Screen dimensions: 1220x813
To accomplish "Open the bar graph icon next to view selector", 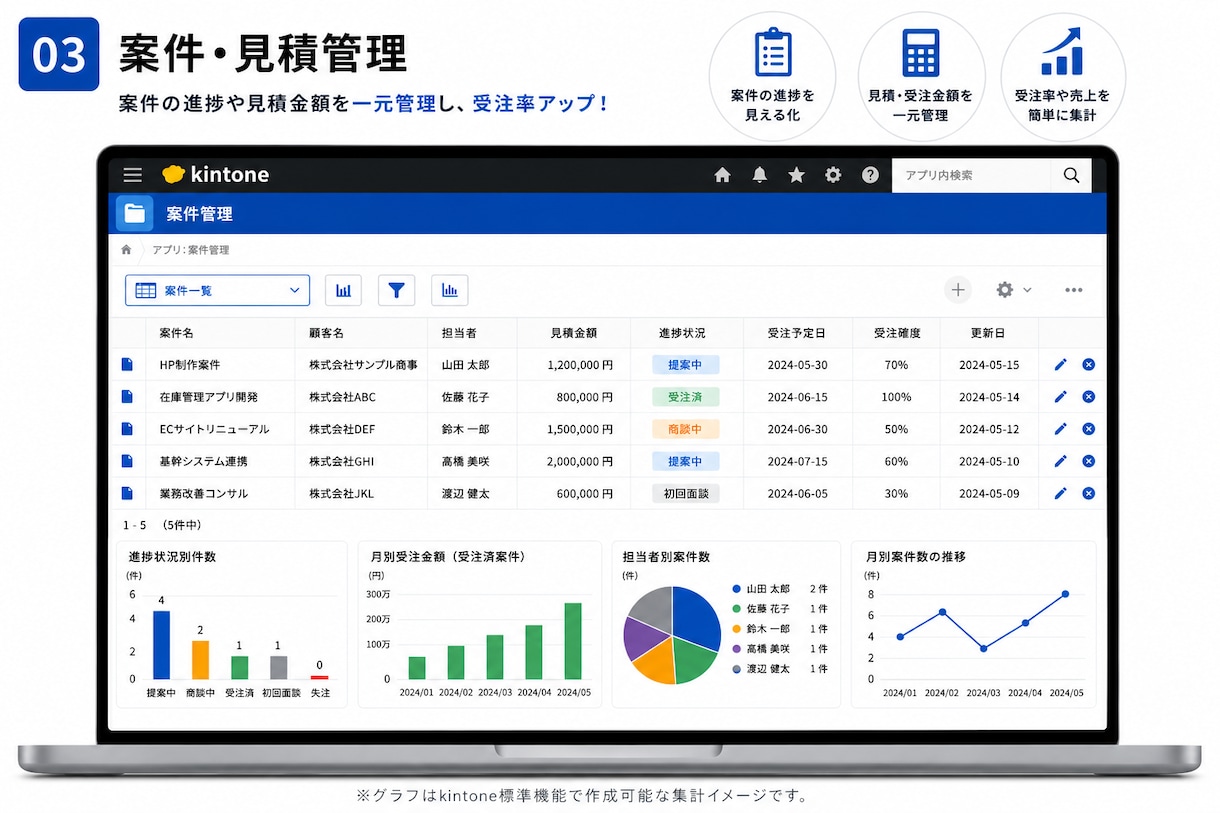I will click(343, 290).
